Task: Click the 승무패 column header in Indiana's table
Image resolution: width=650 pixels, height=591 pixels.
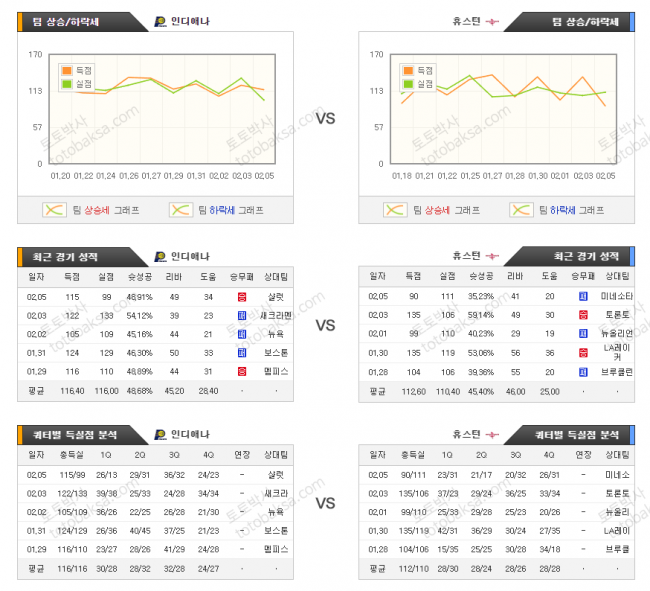Action: (242, 277)
